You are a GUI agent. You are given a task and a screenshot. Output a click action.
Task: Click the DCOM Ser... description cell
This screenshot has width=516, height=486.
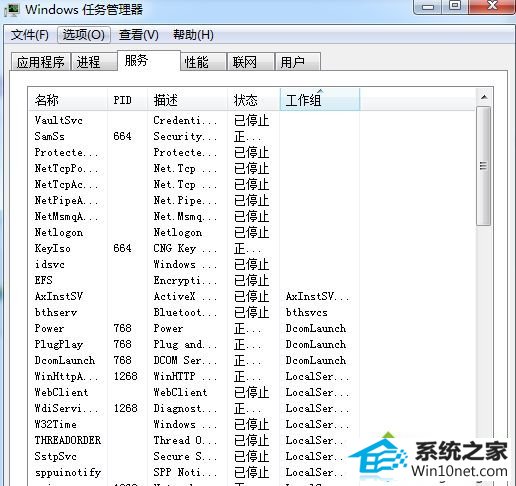click(x=185, y=360)
